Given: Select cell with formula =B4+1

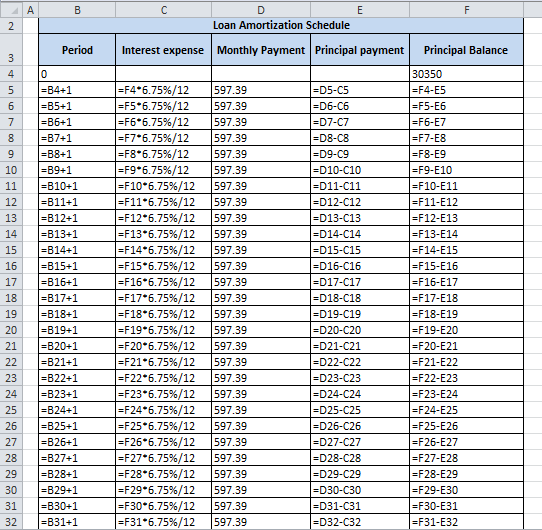Looking at the screenshot, I should point(77,90).
